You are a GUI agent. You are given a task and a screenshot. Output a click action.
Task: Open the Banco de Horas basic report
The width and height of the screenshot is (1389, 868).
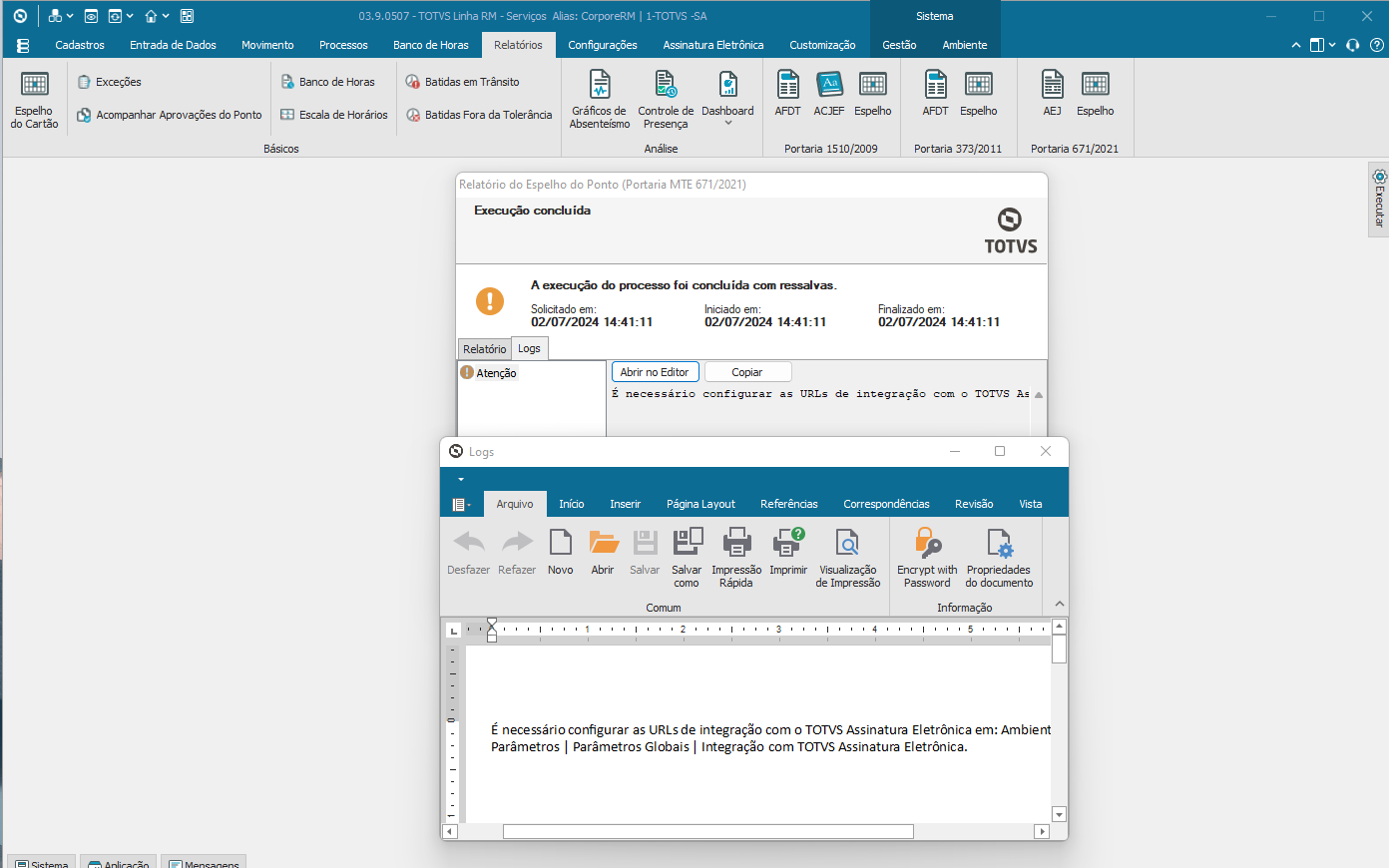point(328,82)
